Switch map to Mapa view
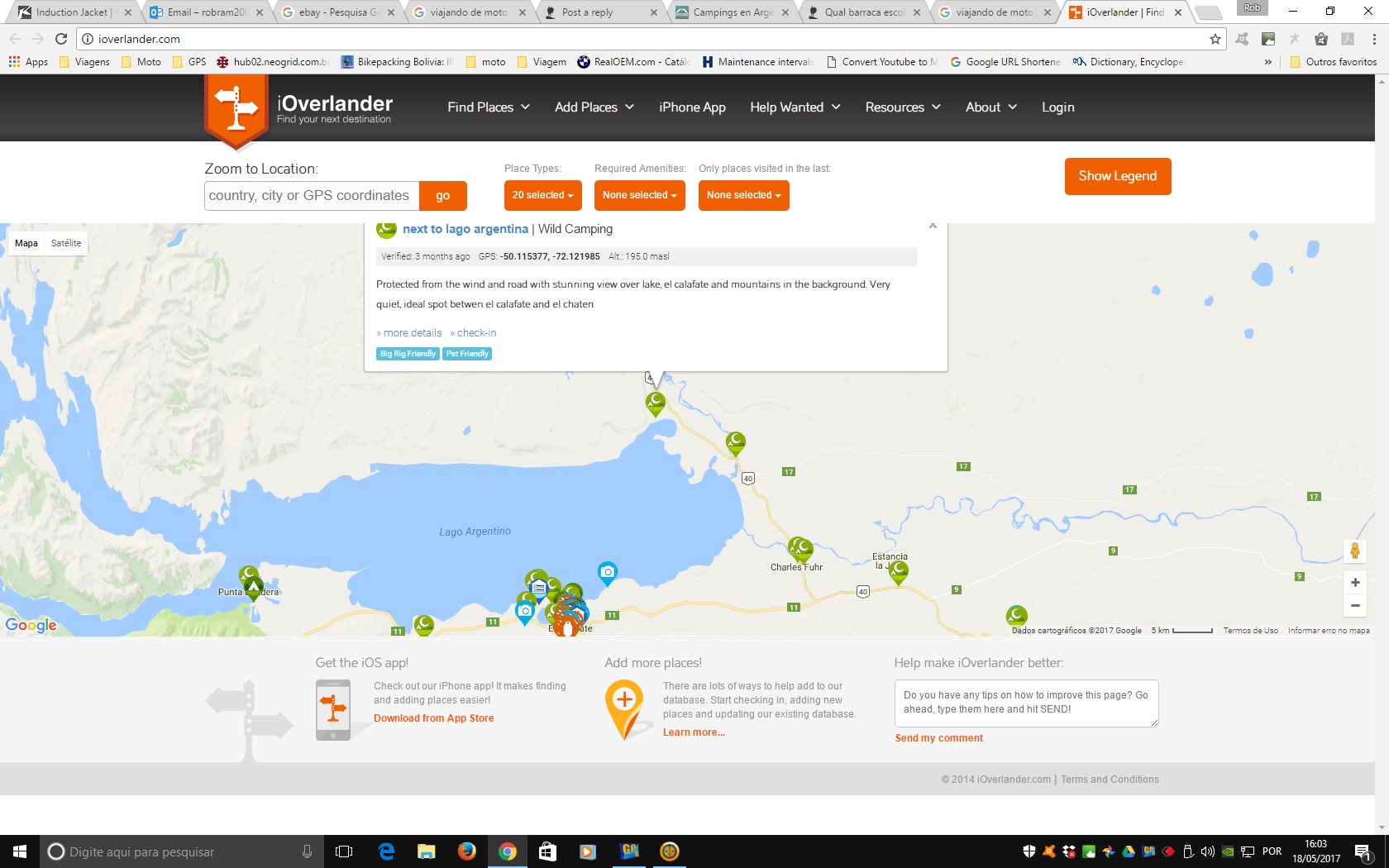This screenshot has height=868, width=1389. pyautogui.click(x=26, y=243)
